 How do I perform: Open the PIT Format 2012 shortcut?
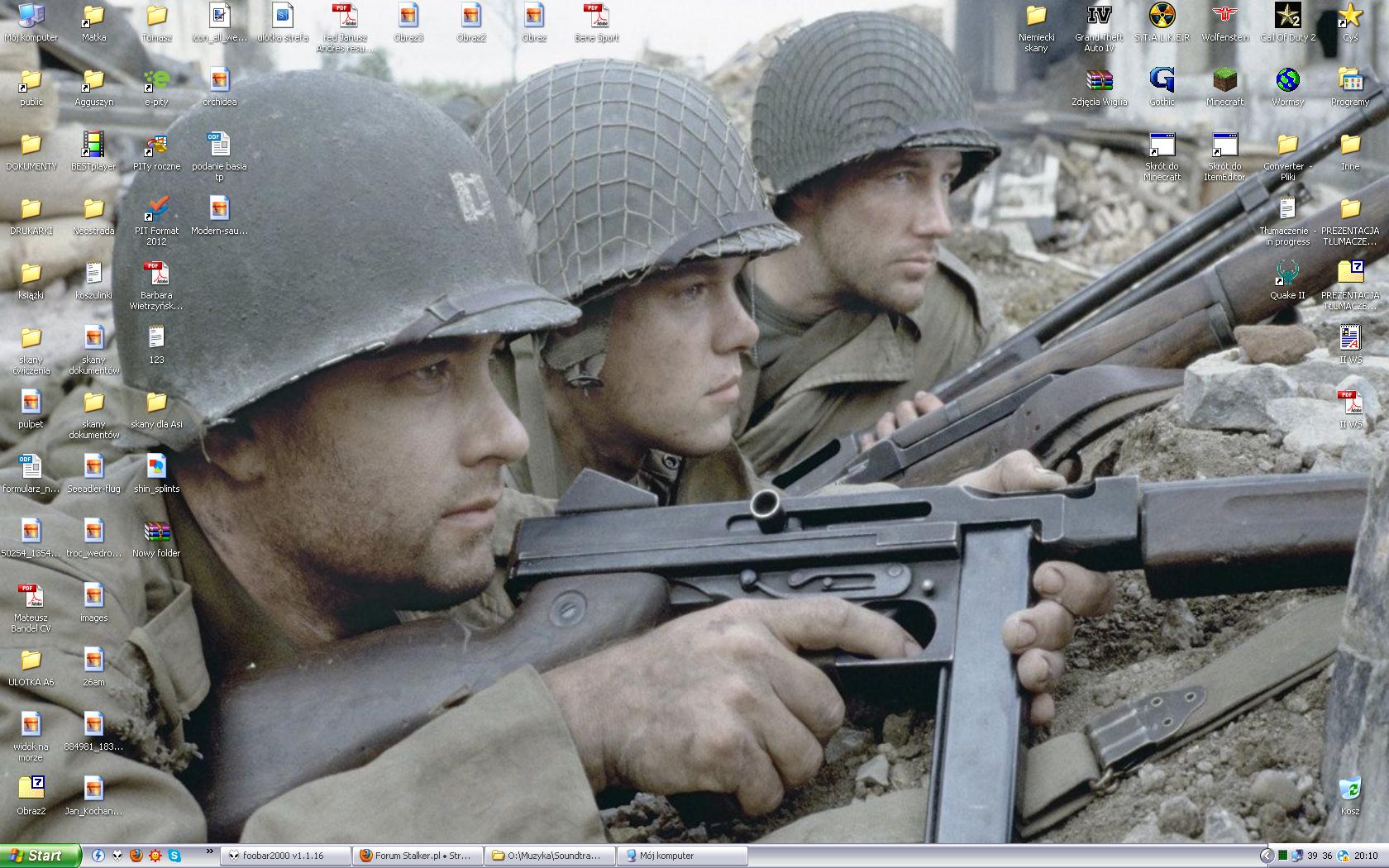pos(156,221)
